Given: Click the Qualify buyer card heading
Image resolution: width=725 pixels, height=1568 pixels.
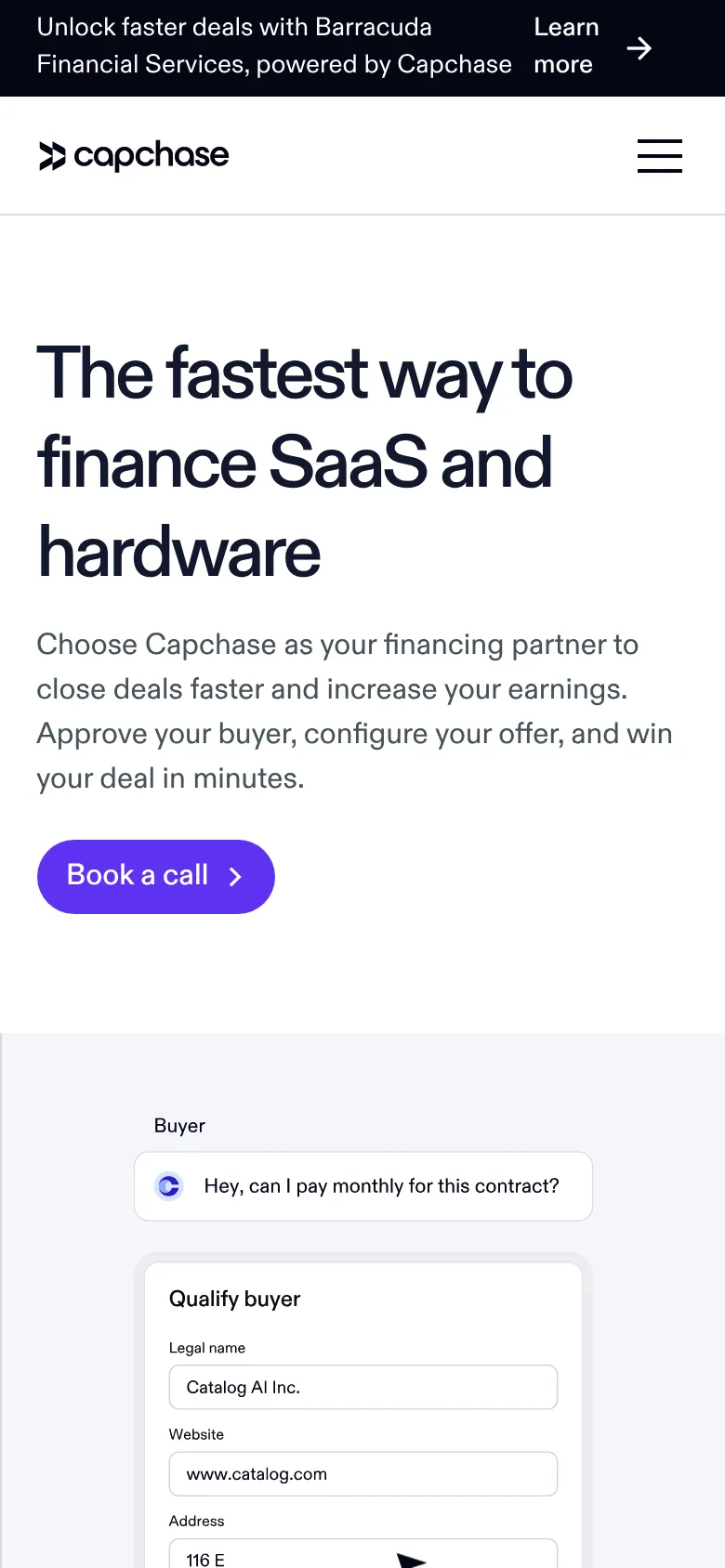Looking at the screenshot, I should [234, 1299].
